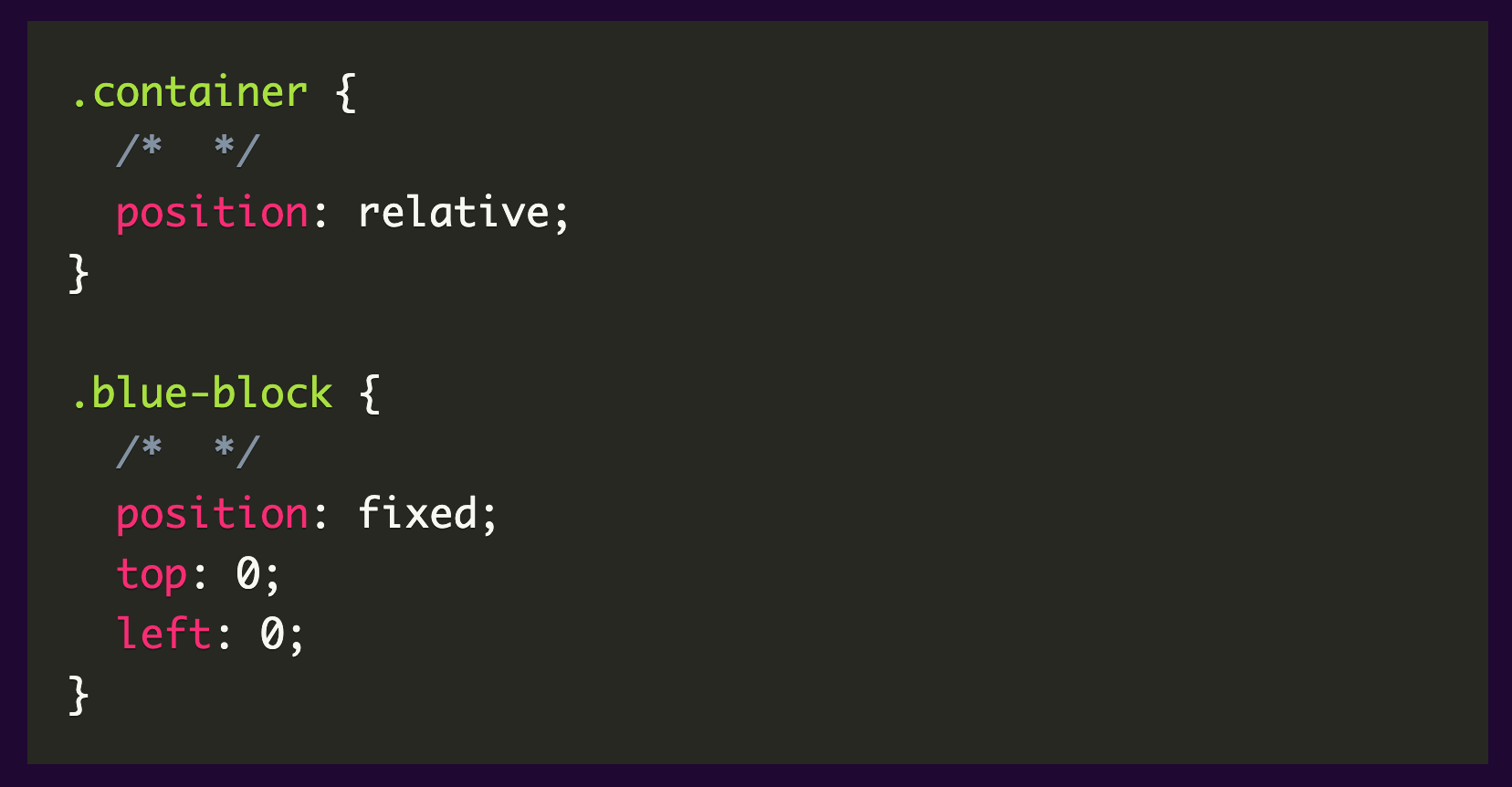Click the top property name
The width and height of the screenshot is (1512, 787).
[x=152, y=574]
